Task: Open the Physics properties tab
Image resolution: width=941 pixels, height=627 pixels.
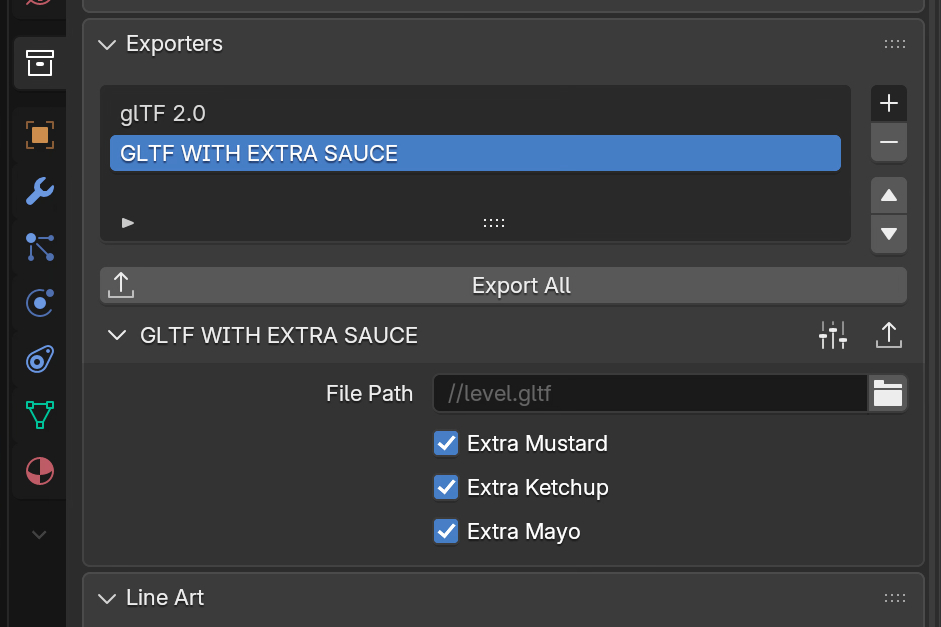Action: (x=39, y=302)
